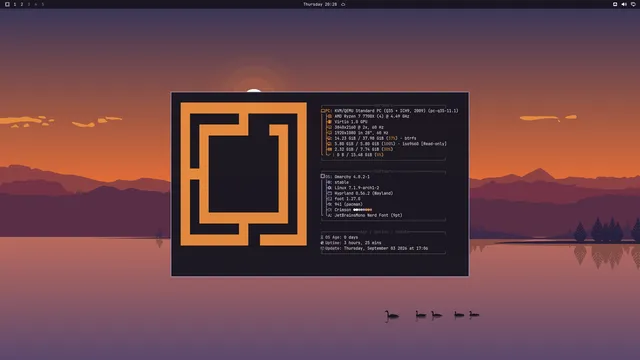Click the PC icon next to KVM/QEMU line

(323, 111)
